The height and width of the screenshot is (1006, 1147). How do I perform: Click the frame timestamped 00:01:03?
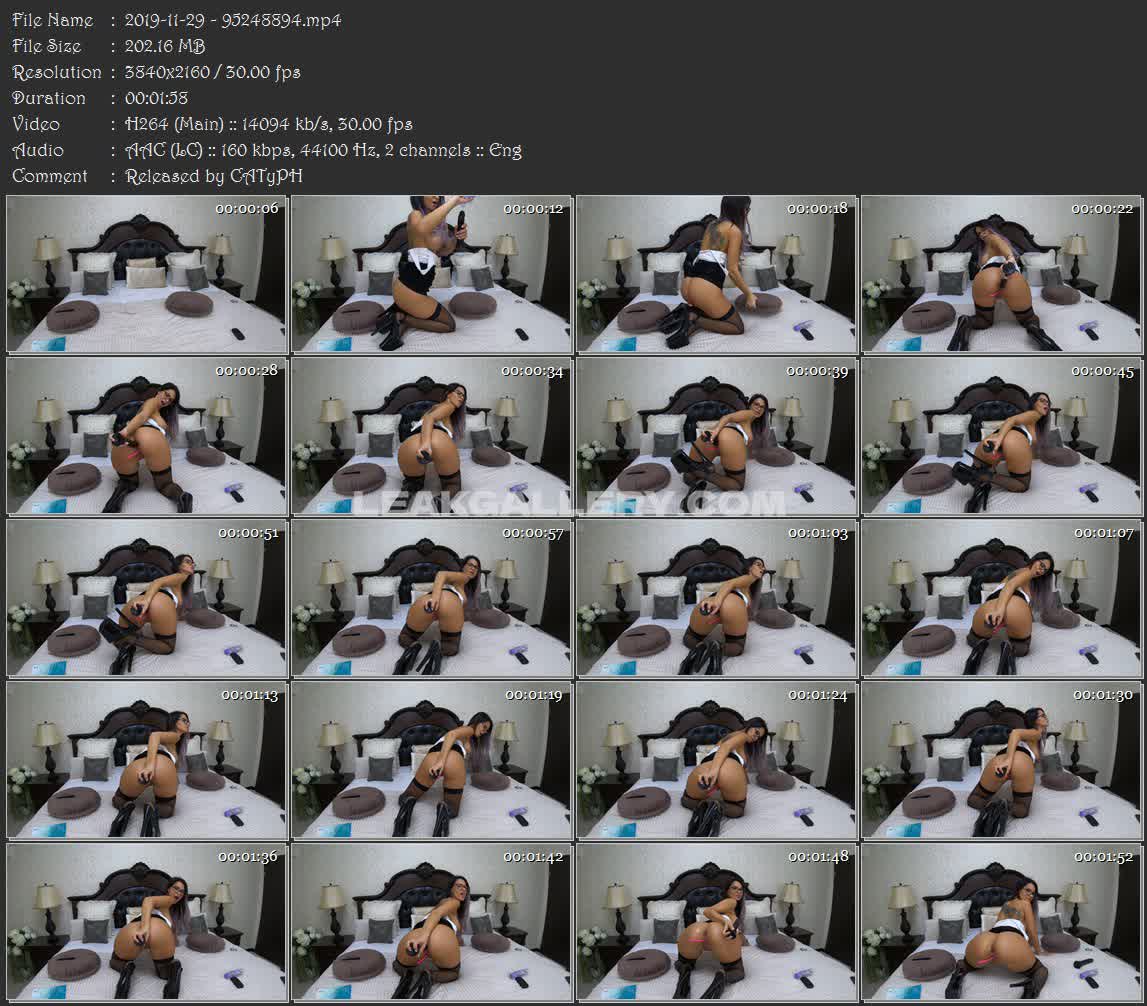[x=715, y=599]
